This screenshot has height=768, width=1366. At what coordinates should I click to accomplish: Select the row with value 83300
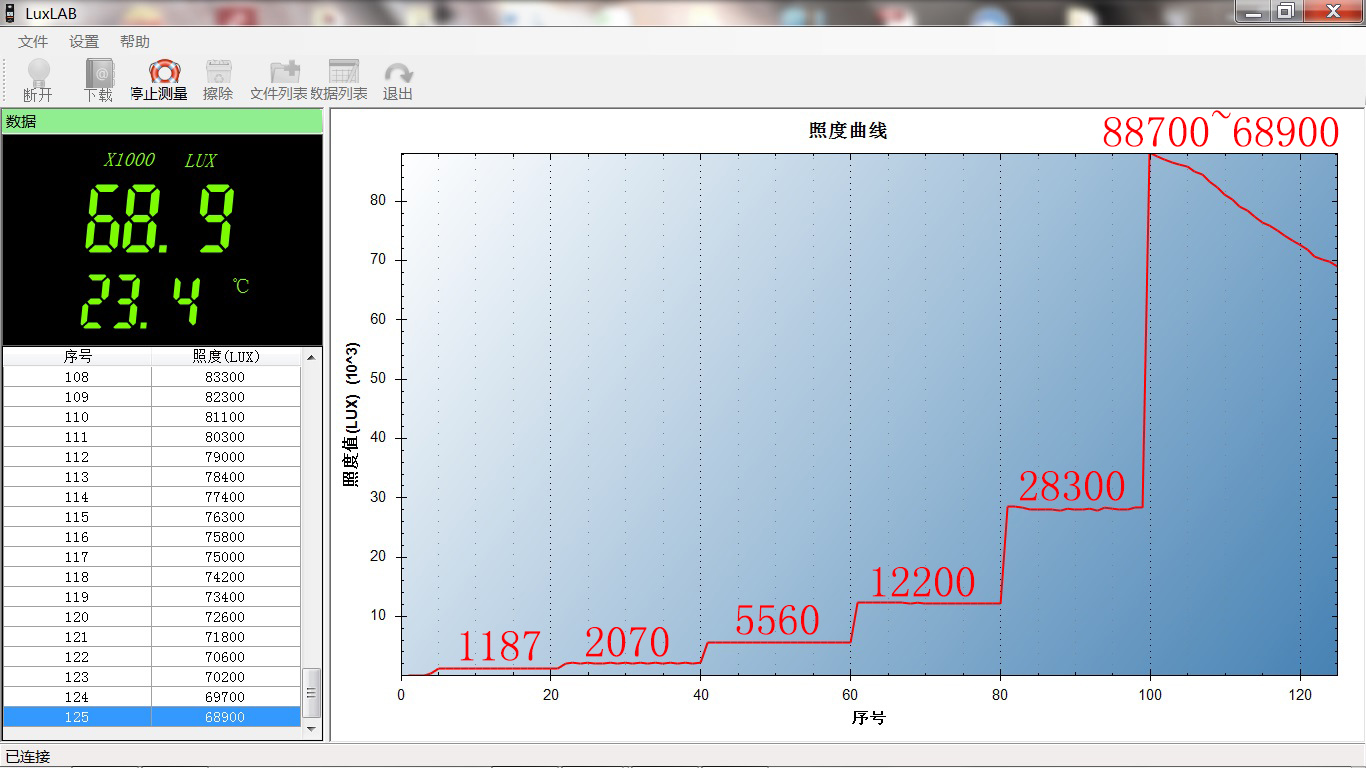152,377
